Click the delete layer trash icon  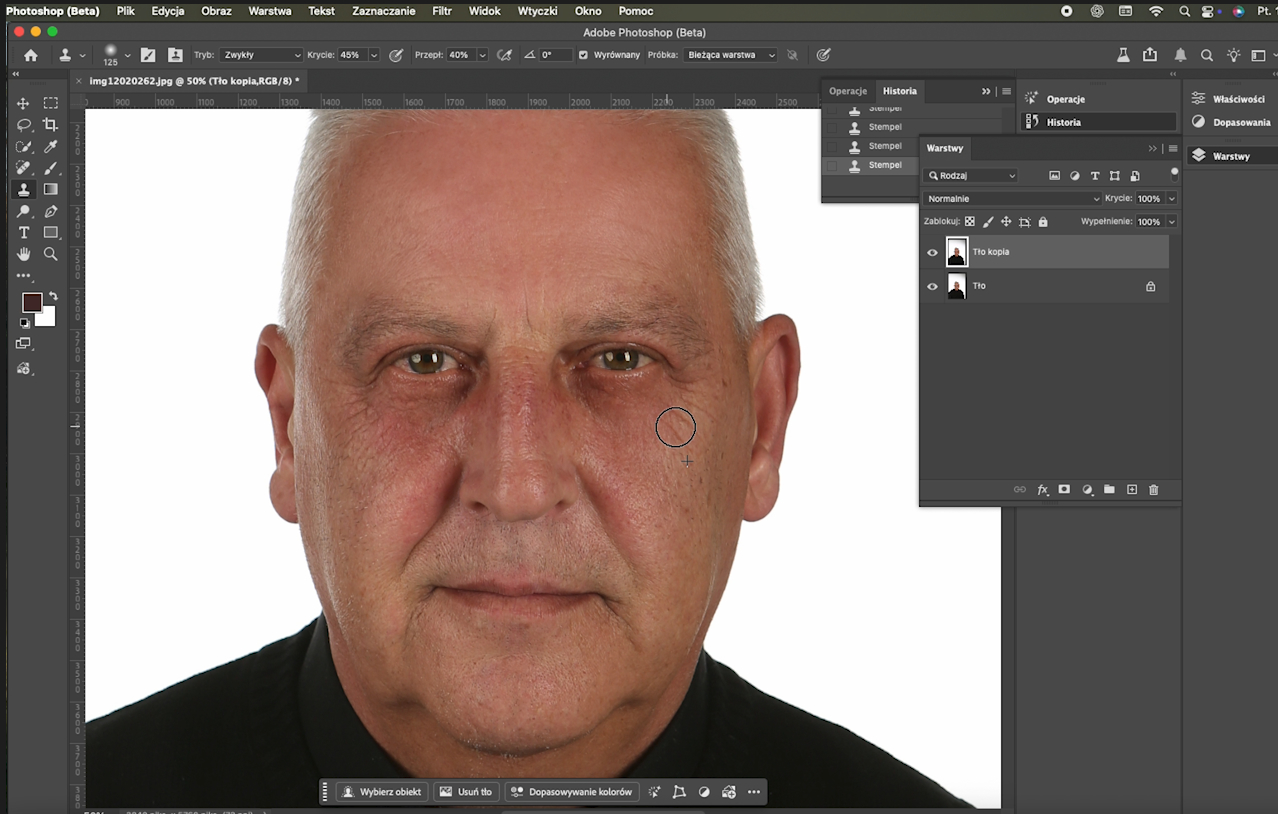pos(1153,490)
